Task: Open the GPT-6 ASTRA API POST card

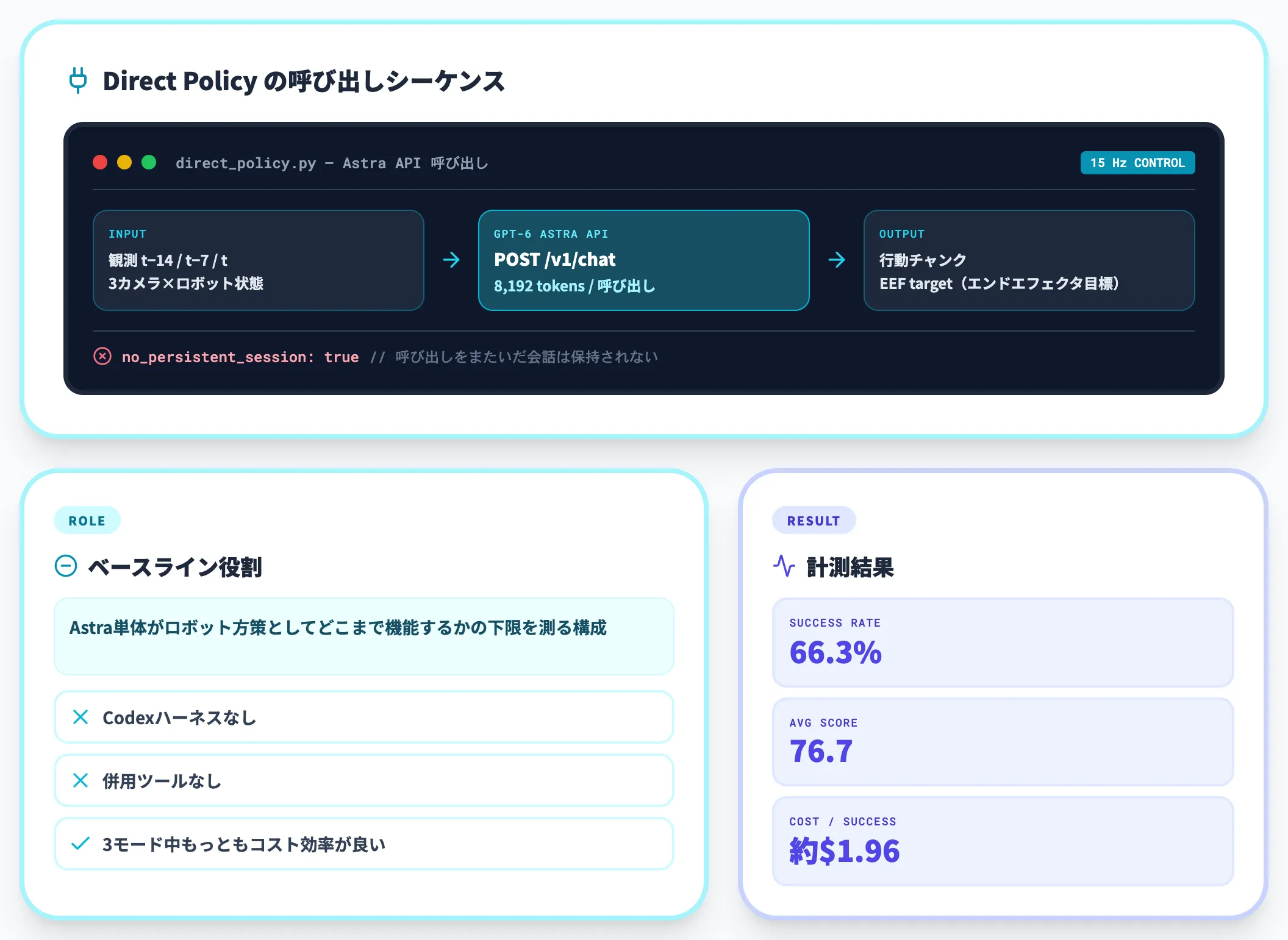Action: coord(644,260)
